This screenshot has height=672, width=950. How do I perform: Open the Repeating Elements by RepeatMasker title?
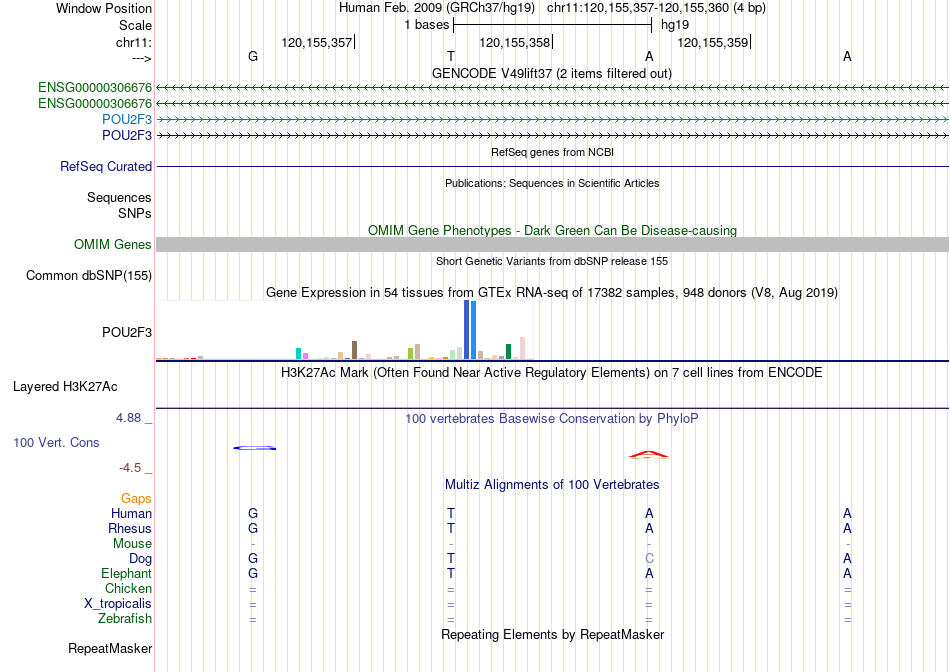(552, 634)
